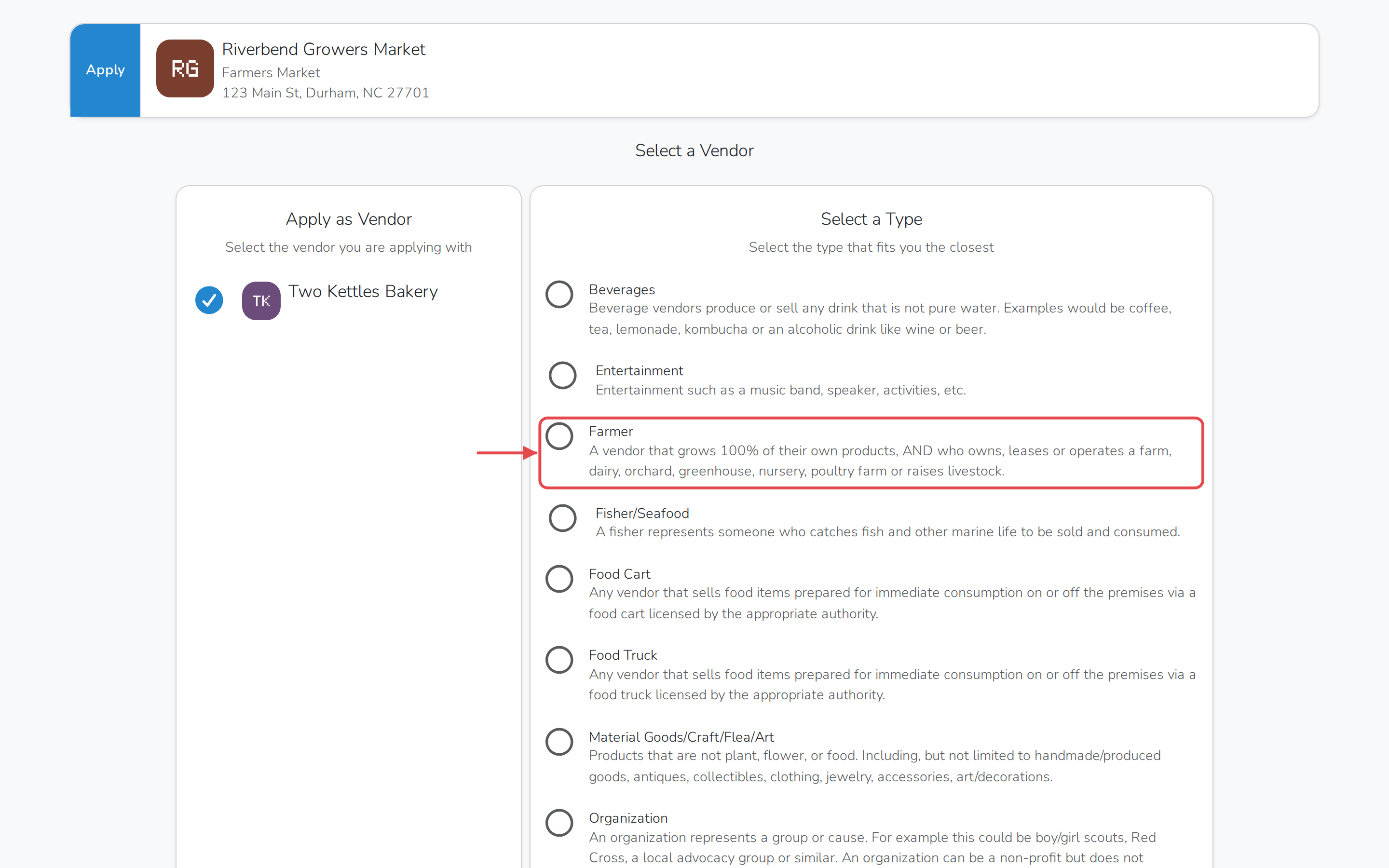Click the Riverbend Growers Market title

point(324,49)
